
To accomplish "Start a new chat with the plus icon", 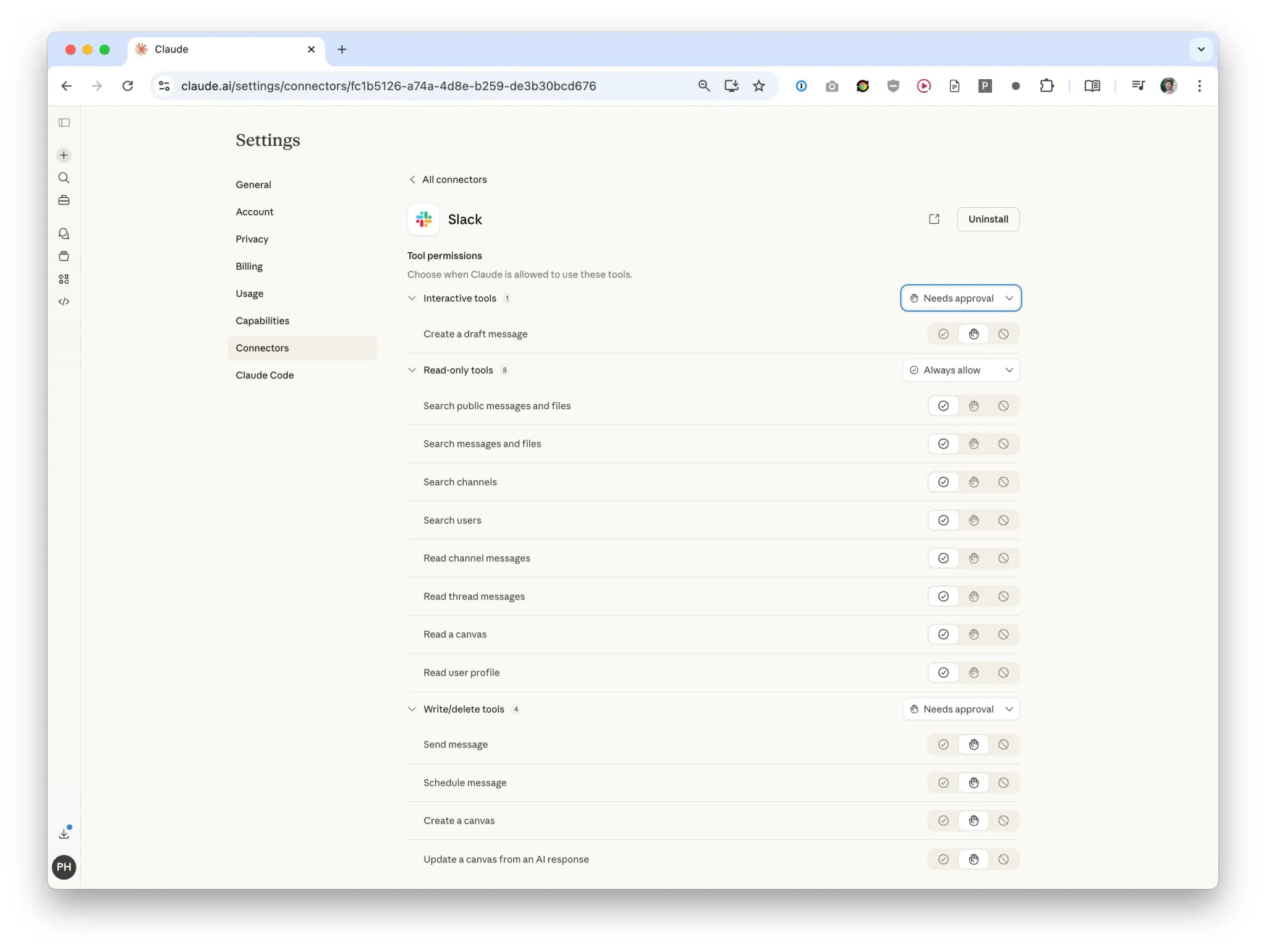I will (x=64, y=155).
